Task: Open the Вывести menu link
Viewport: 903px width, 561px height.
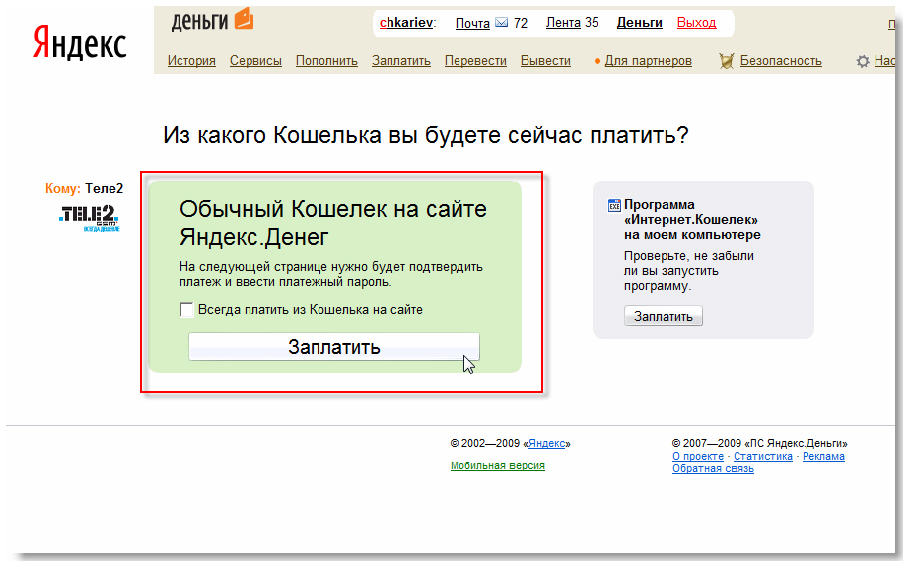Action: tap(546, 60)
